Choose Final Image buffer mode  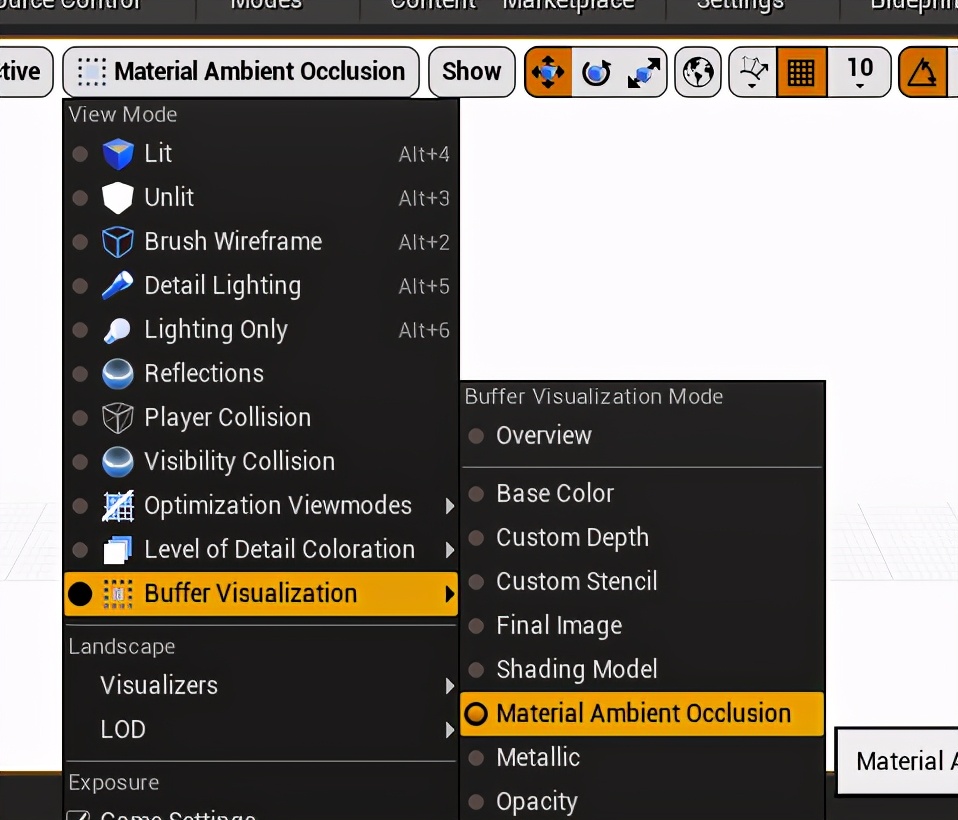(x=642, y=625)
